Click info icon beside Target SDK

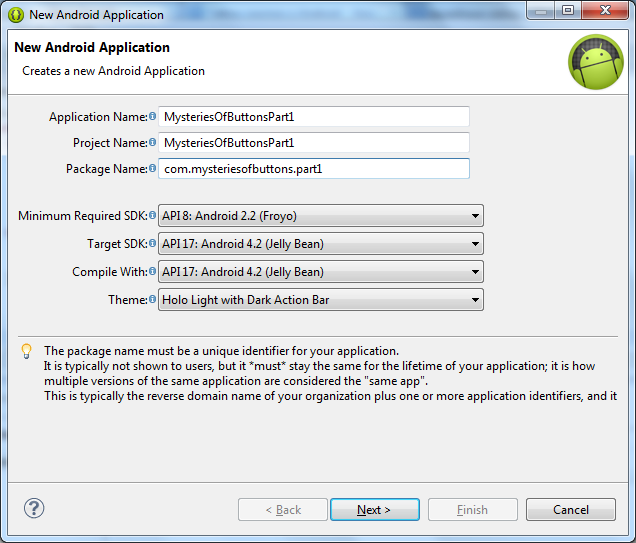153,244
